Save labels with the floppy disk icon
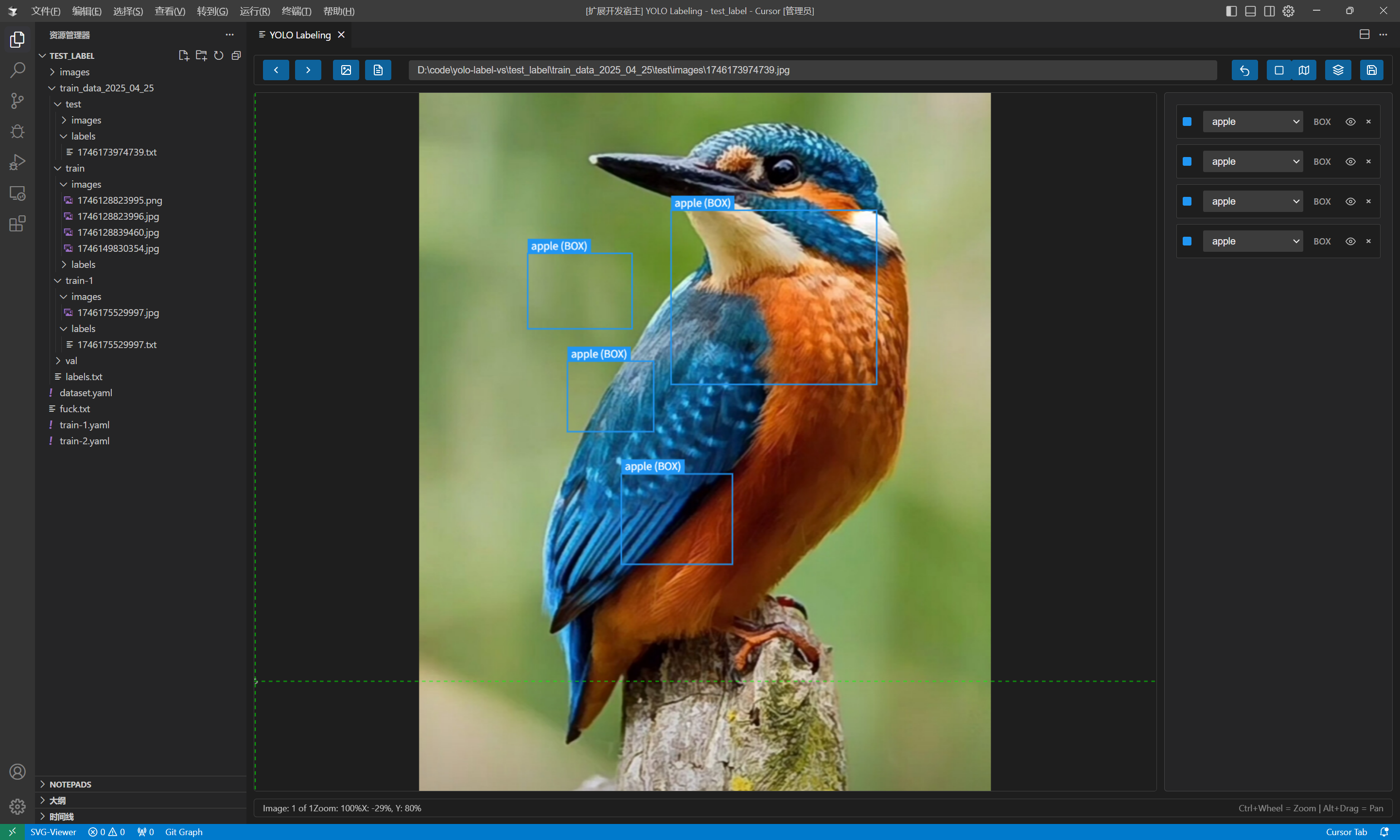 click(1372, 70)
